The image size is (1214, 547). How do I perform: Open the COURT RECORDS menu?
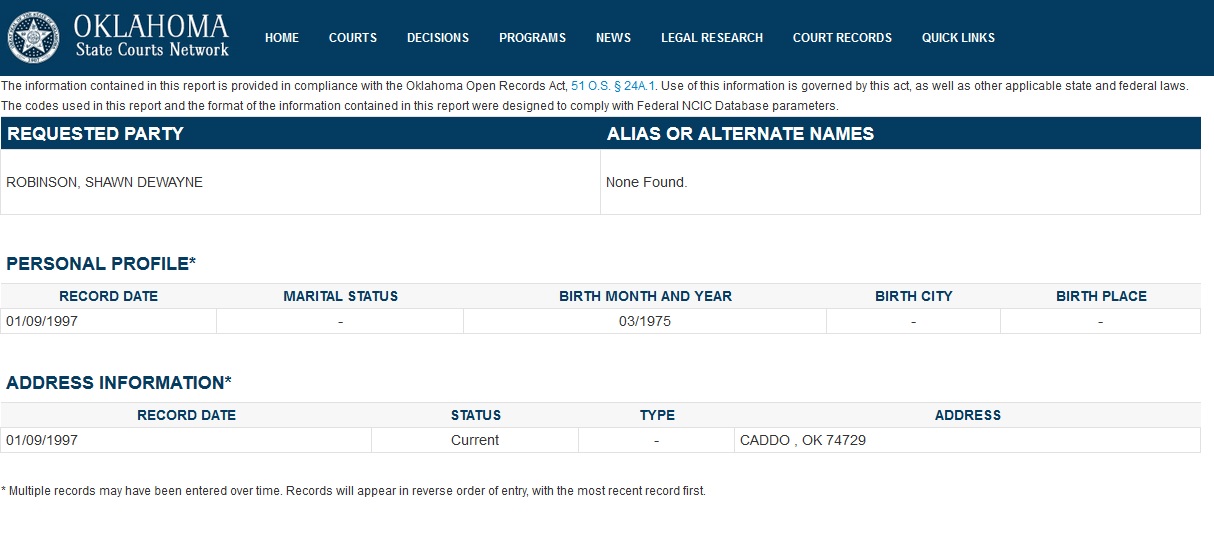[842, 38]
